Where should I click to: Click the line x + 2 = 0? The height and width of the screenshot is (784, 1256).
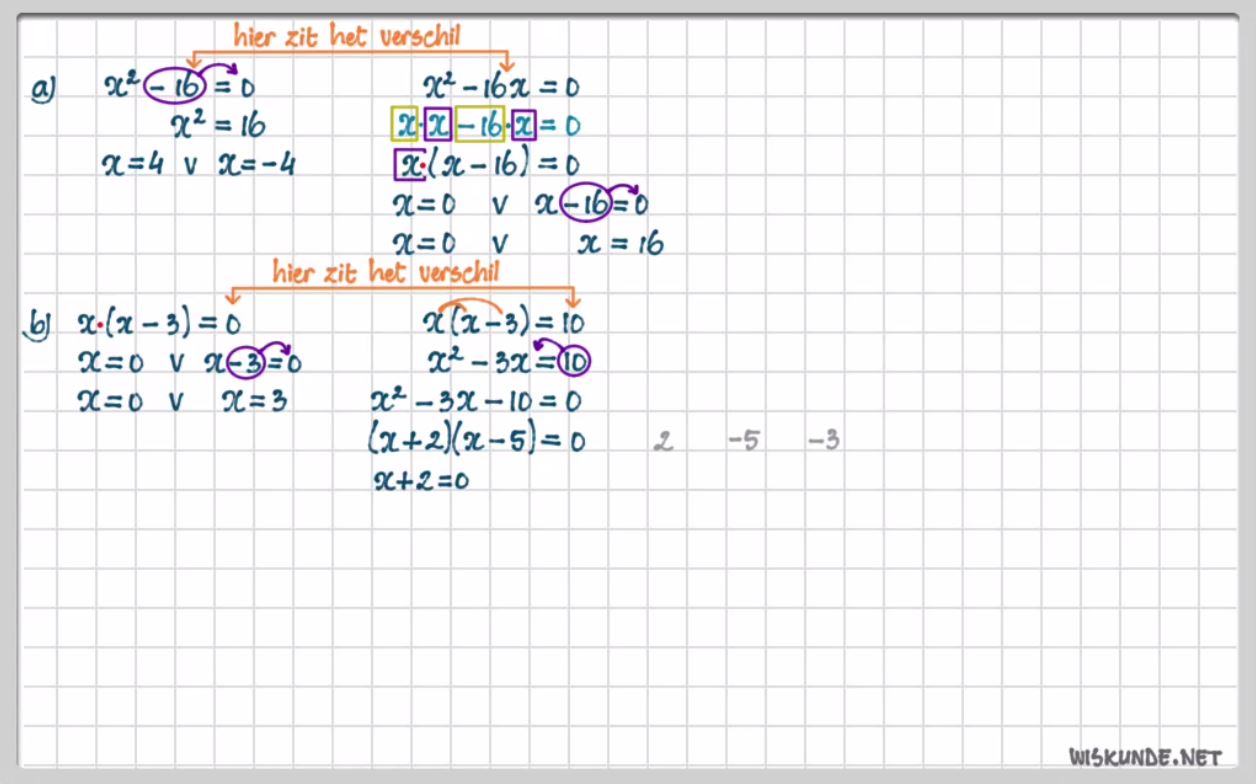[421, 480]
